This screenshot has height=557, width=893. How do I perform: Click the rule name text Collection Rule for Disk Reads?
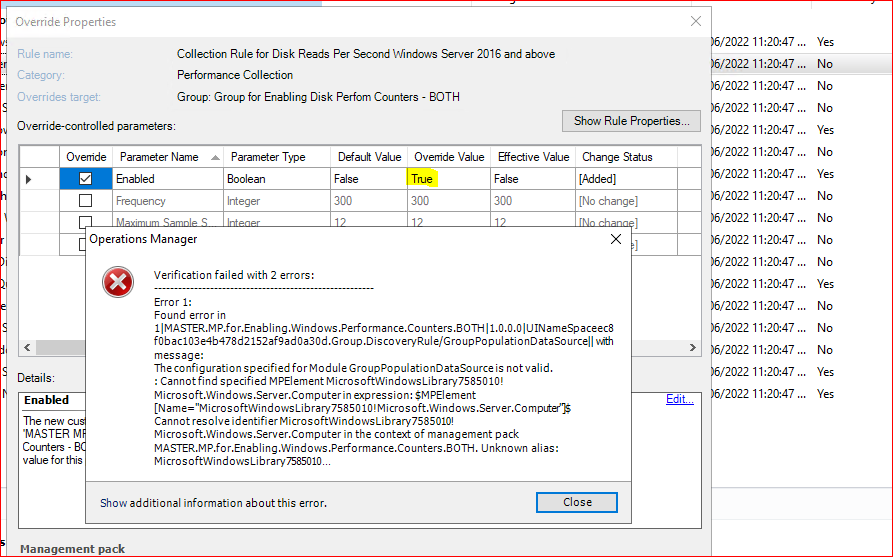tap(366, 54)
